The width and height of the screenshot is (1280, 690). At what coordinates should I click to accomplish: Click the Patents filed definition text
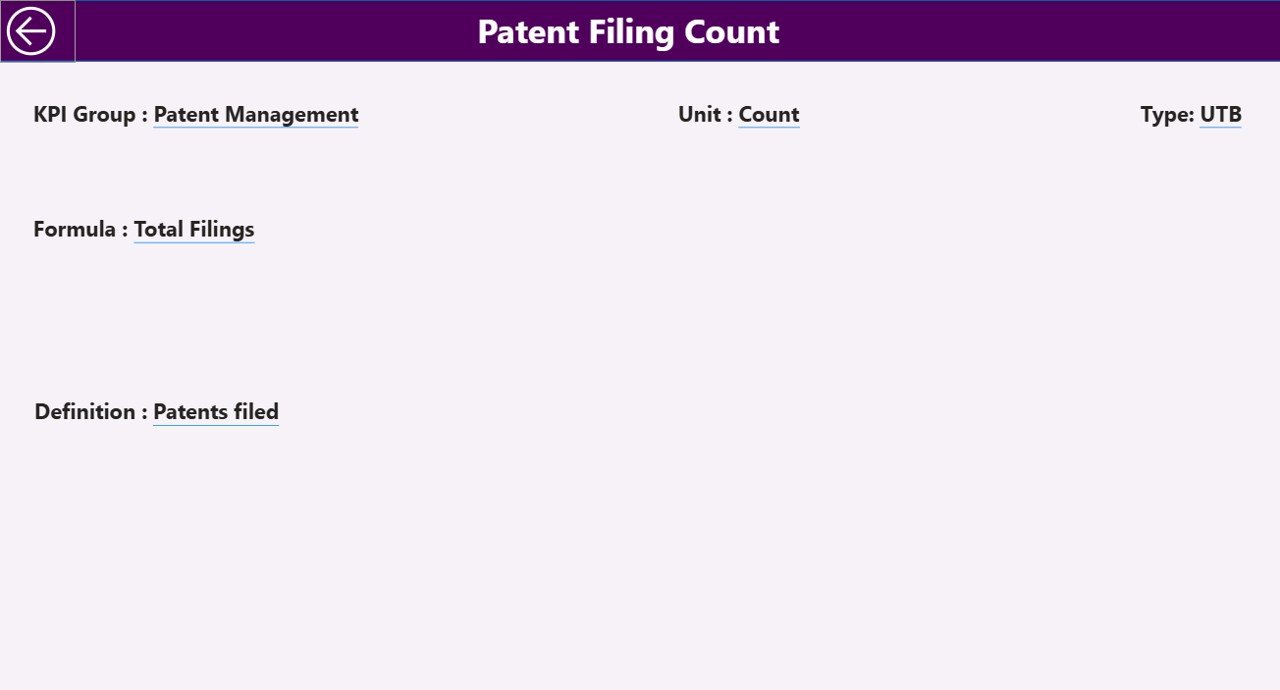215,411
